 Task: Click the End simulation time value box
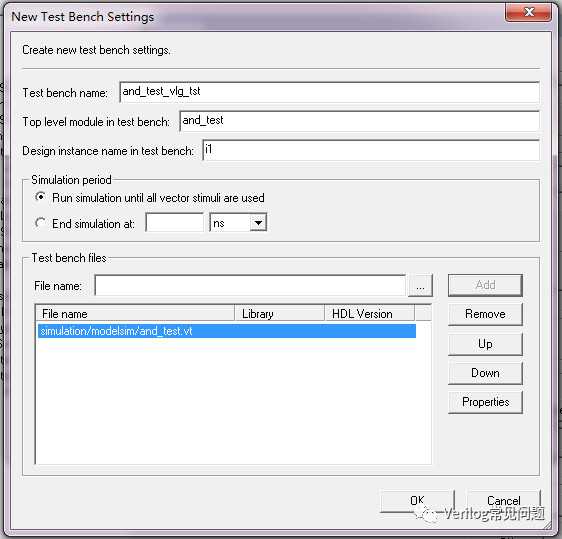175,223
